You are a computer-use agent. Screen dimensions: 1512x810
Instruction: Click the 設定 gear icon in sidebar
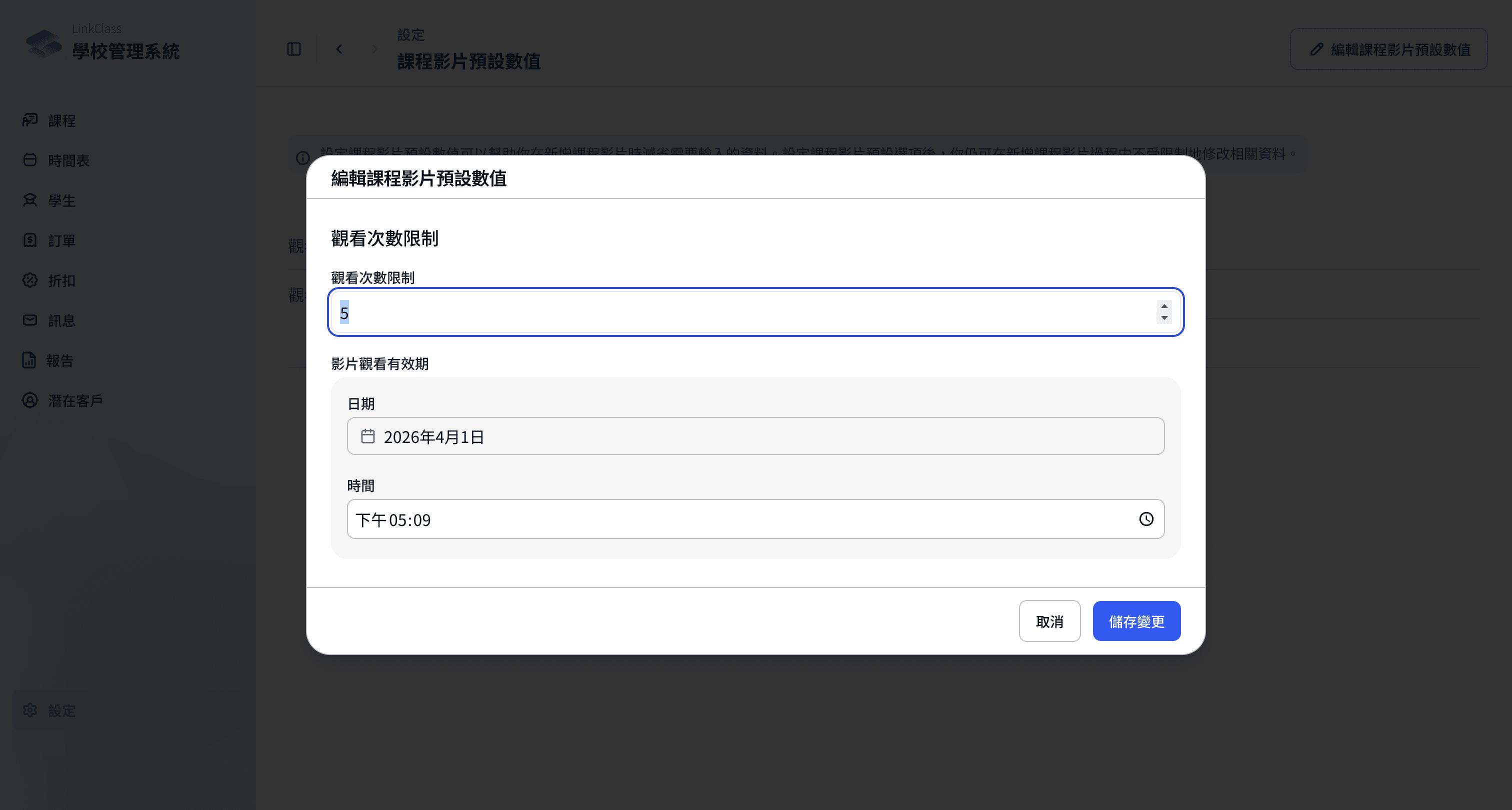click(x=30, y=710)
